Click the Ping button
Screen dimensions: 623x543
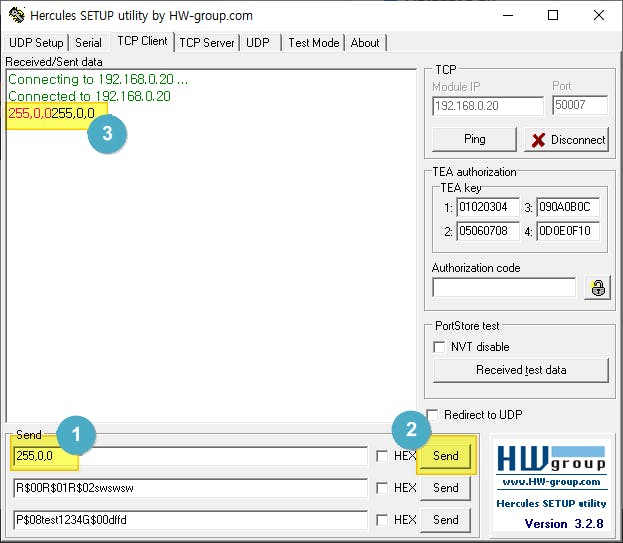click(474, 139)
